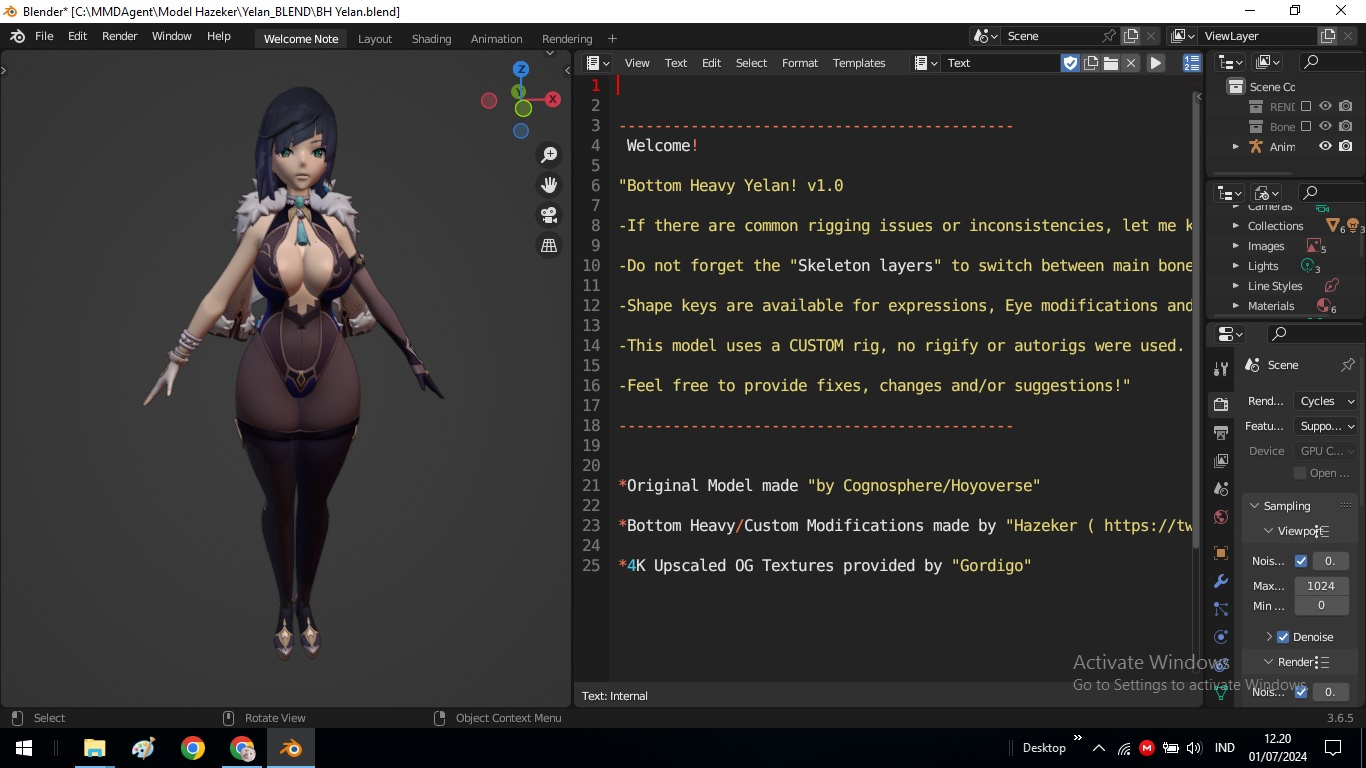The height and width of the screenshot is (768, 1366).
Task: Open the File menu
Action: (x=44, y=36)
